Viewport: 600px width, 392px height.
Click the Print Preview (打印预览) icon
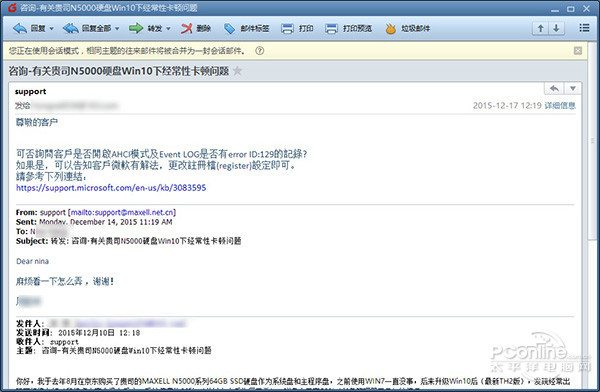(x=331, y=28)
